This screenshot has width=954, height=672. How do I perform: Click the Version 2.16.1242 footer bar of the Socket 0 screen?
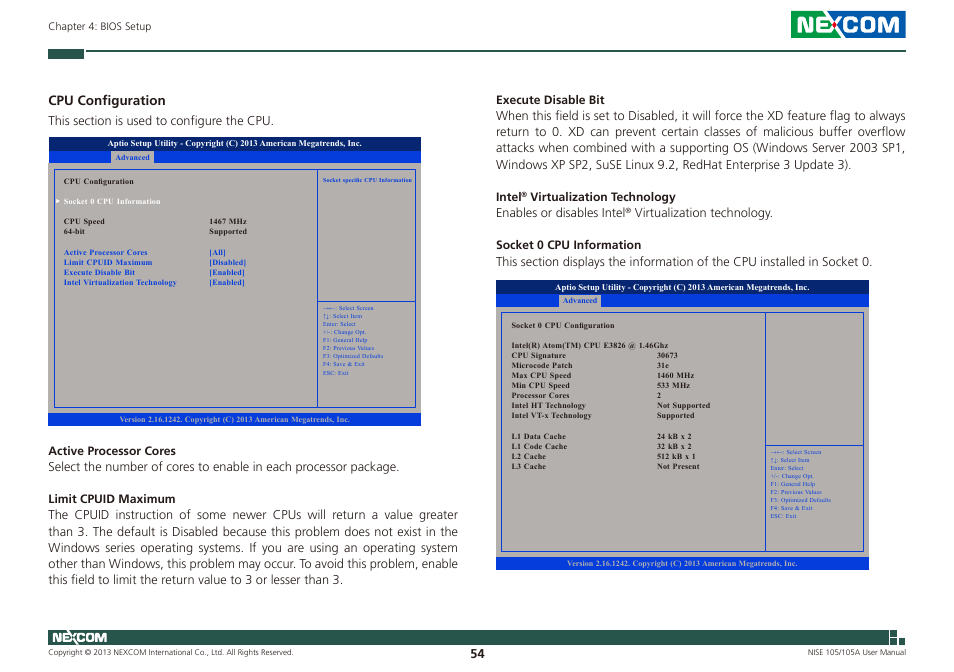(682, 563)
